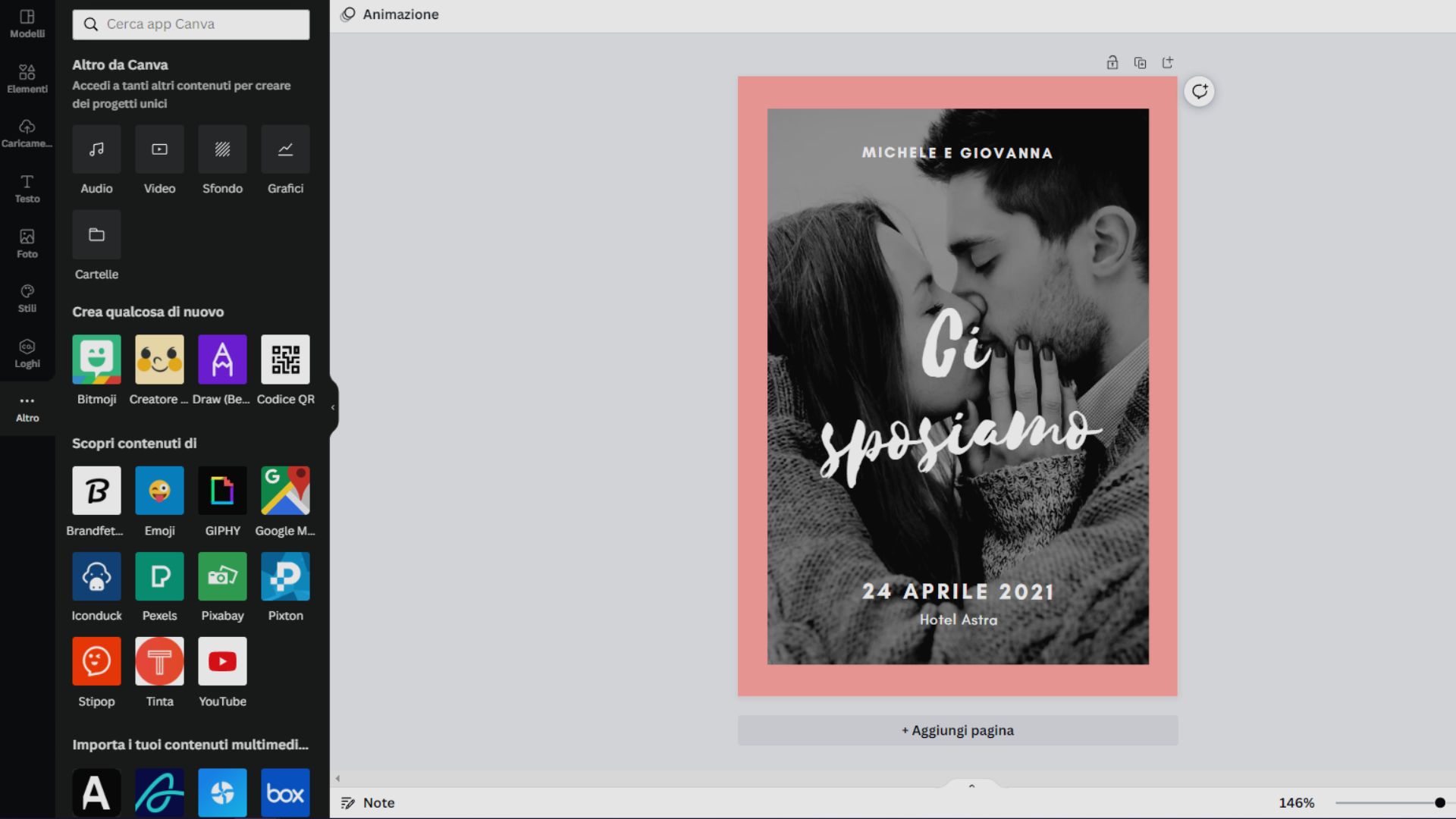Image resolution: width=1456 pixels, height=819 pixels.
Task: Open the Codice QR generator
Action: pos(285,359)
